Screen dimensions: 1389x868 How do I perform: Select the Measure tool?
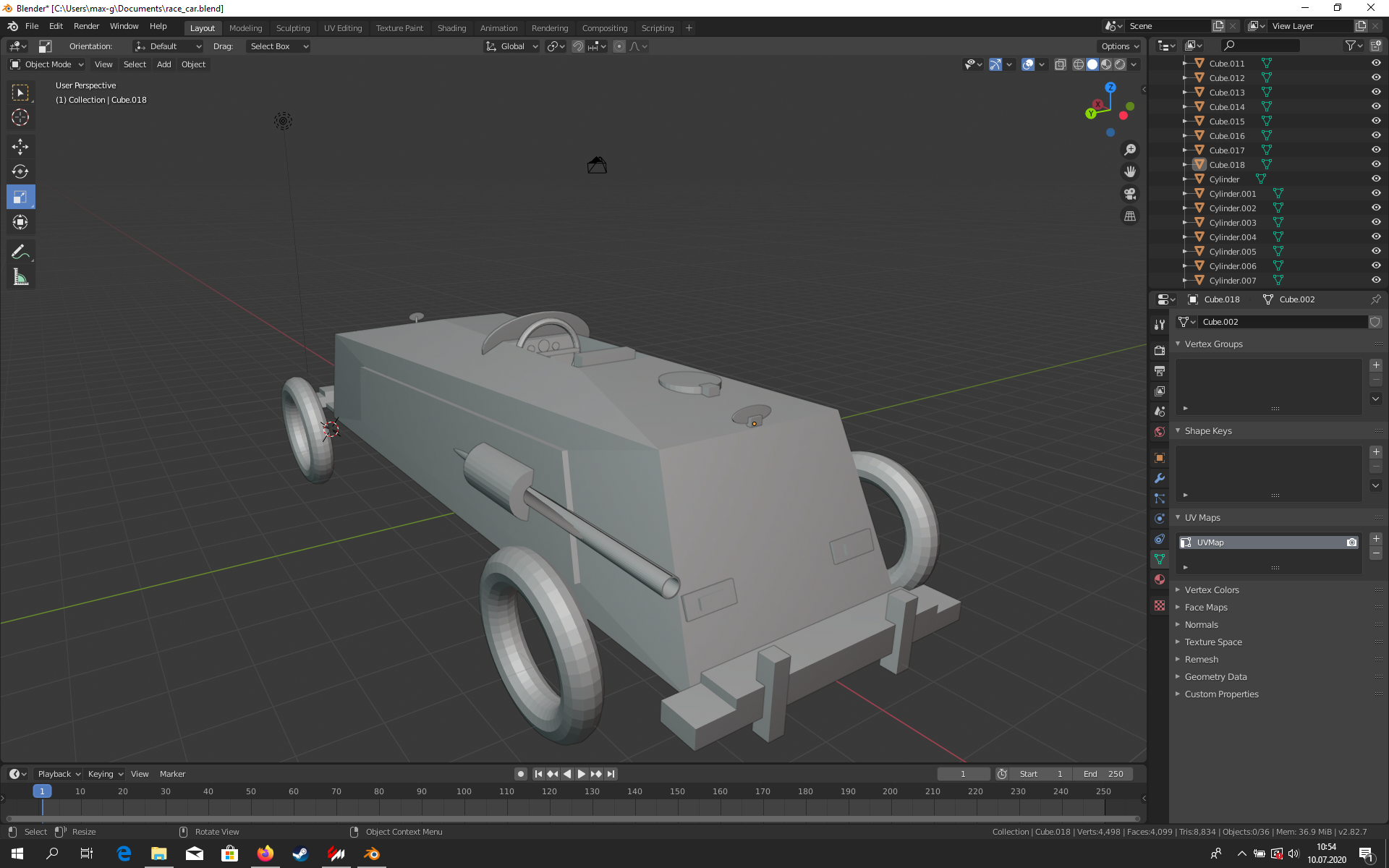click(x=20, y=277)
